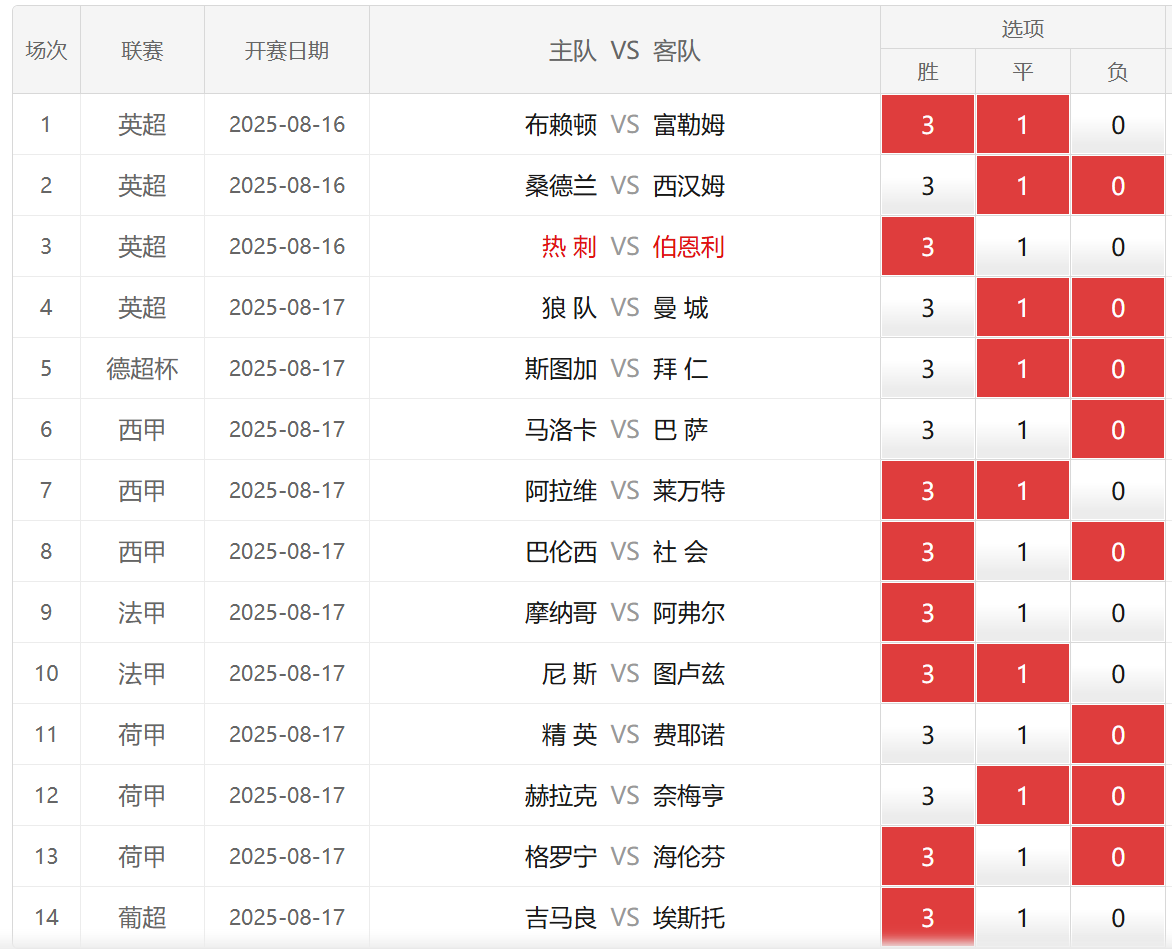
Task: Toggle loss option 0 for 狼队 vs 曼城
Action: [x=1117, y=307]
